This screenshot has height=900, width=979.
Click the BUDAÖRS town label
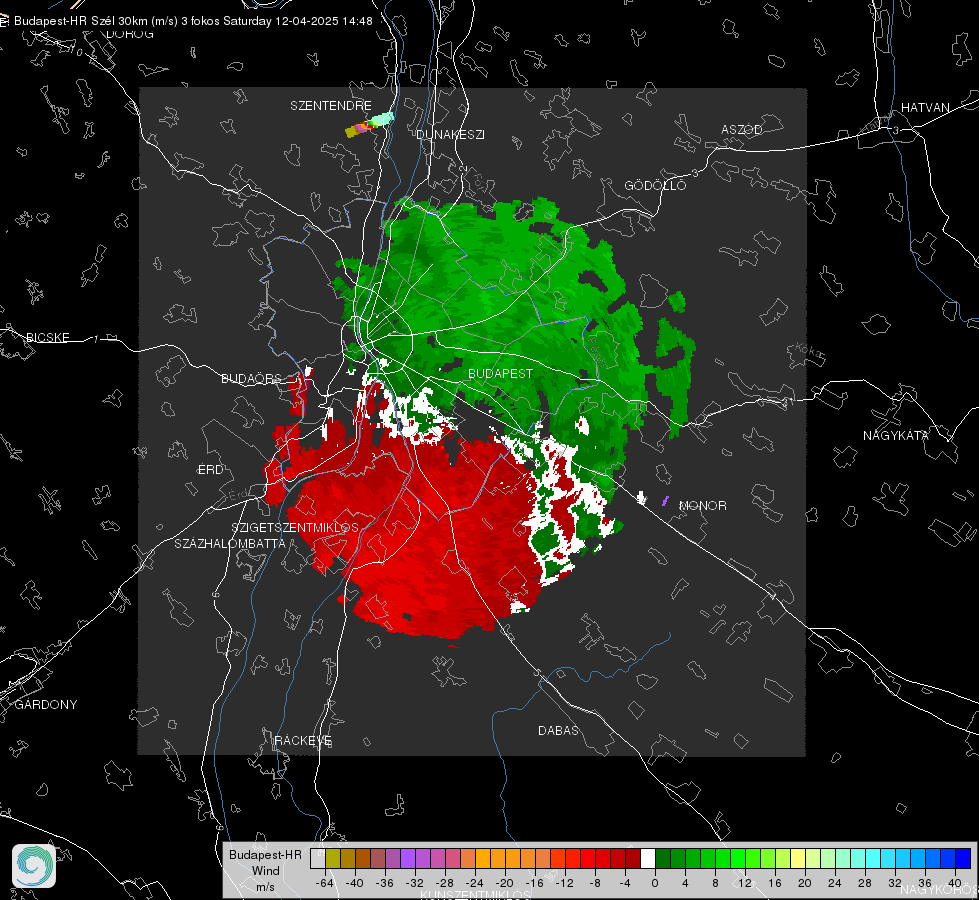coord(251,378)
